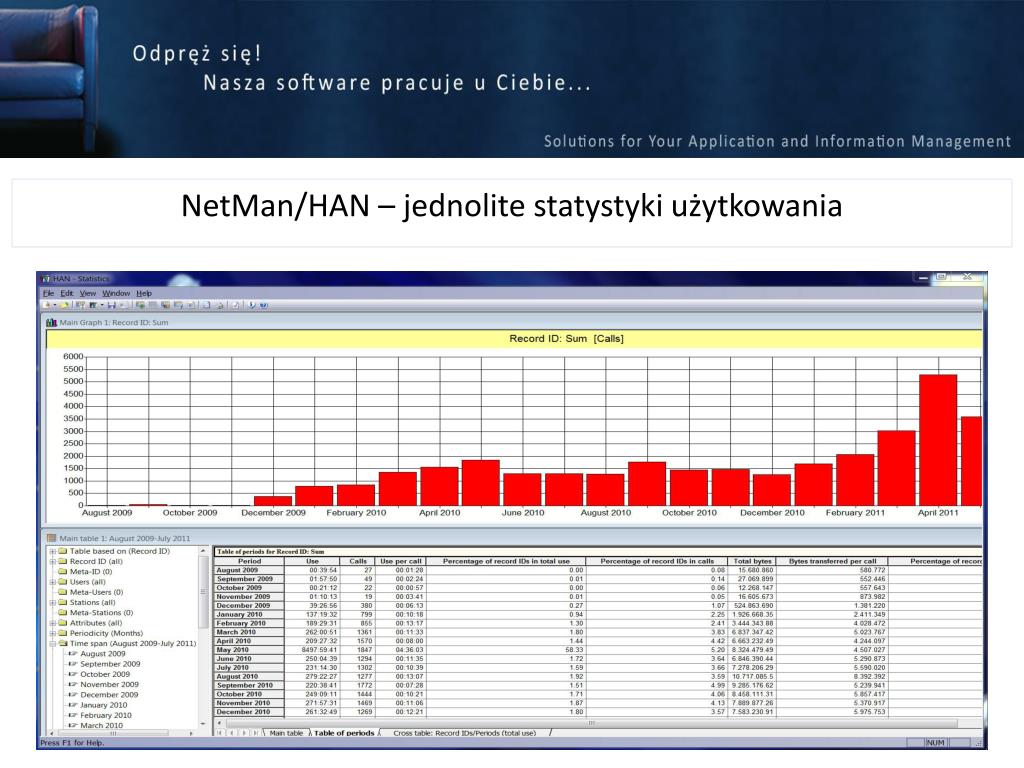Click the Main Graph 1 chart icon
Screen dimensions: 1024x768
(52, 323)
